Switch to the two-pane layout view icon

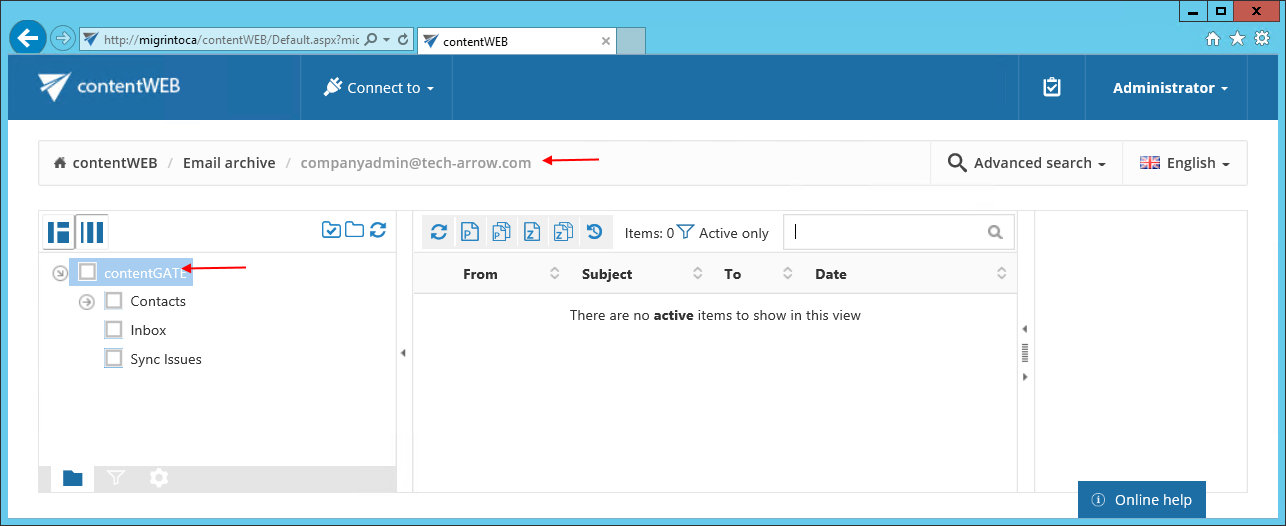[x=59, y=232]
